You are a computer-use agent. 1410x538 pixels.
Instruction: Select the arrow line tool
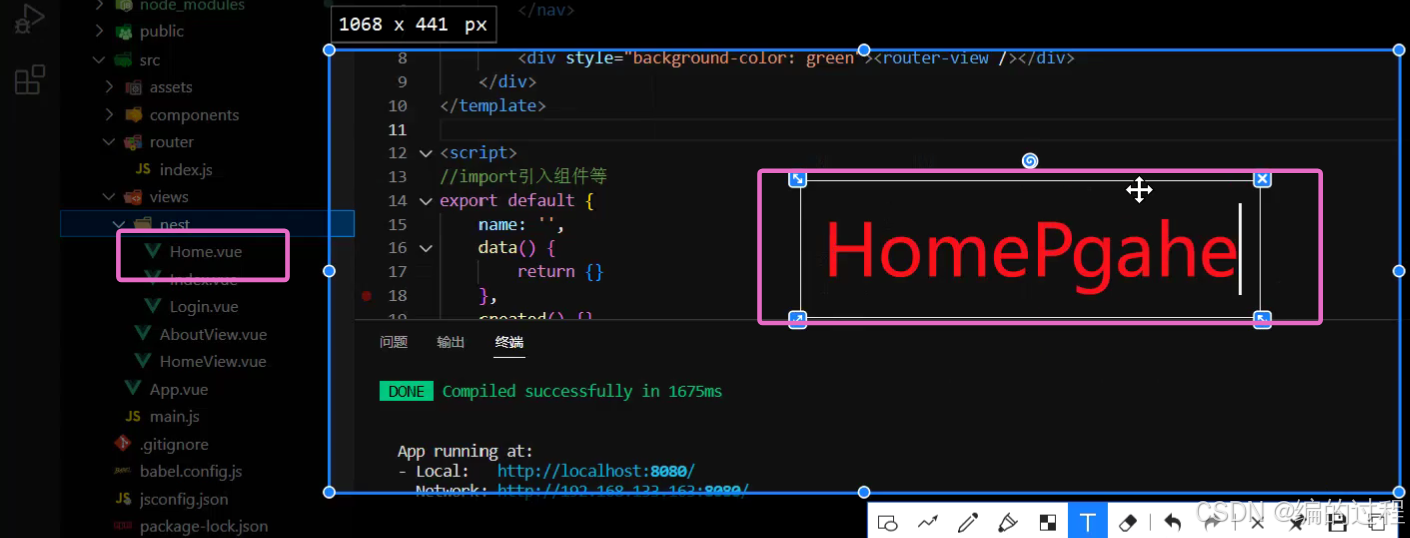point(928,522)
